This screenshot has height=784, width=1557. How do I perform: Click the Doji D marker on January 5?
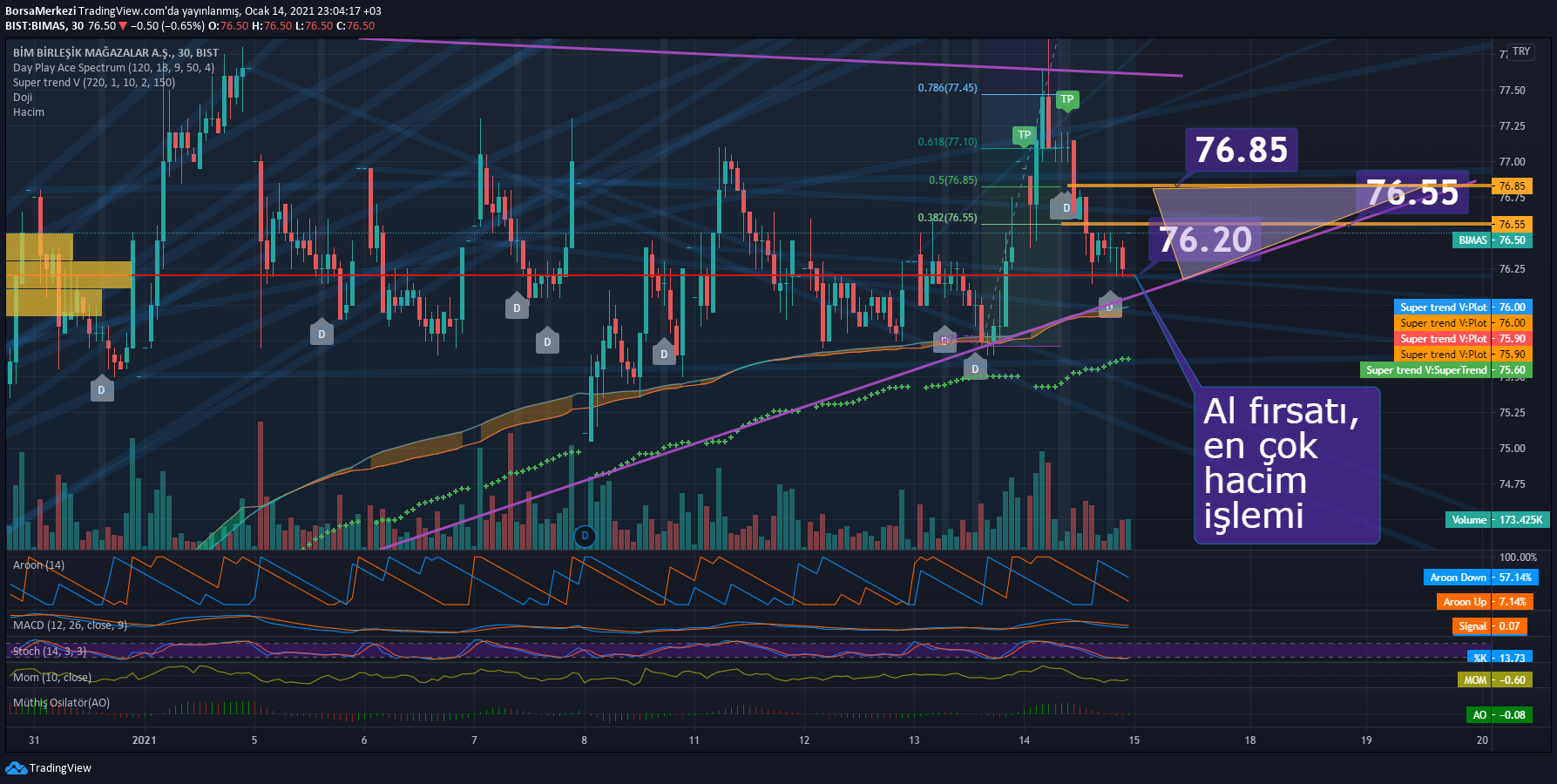coord(322,333)
